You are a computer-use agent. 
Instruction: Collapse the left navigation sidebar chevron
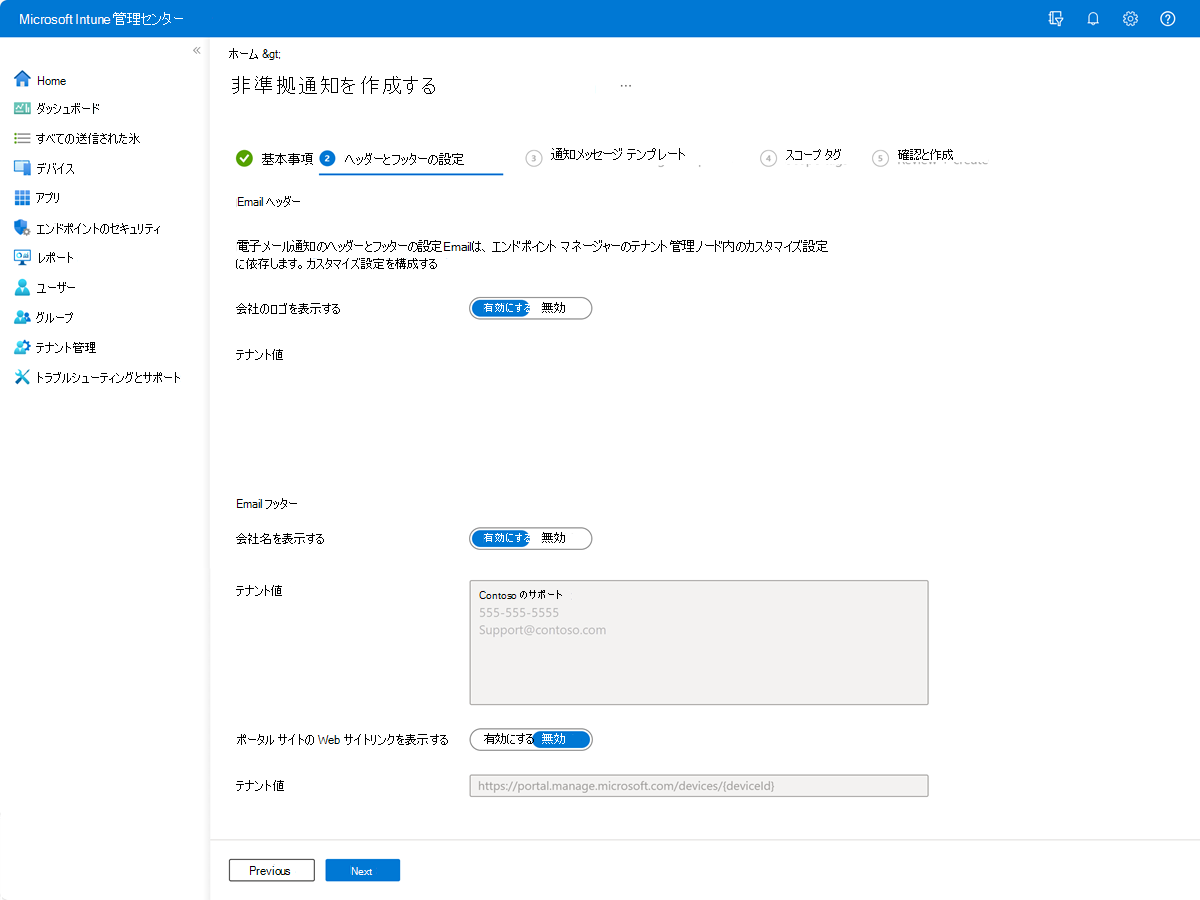tap(197, 50)
